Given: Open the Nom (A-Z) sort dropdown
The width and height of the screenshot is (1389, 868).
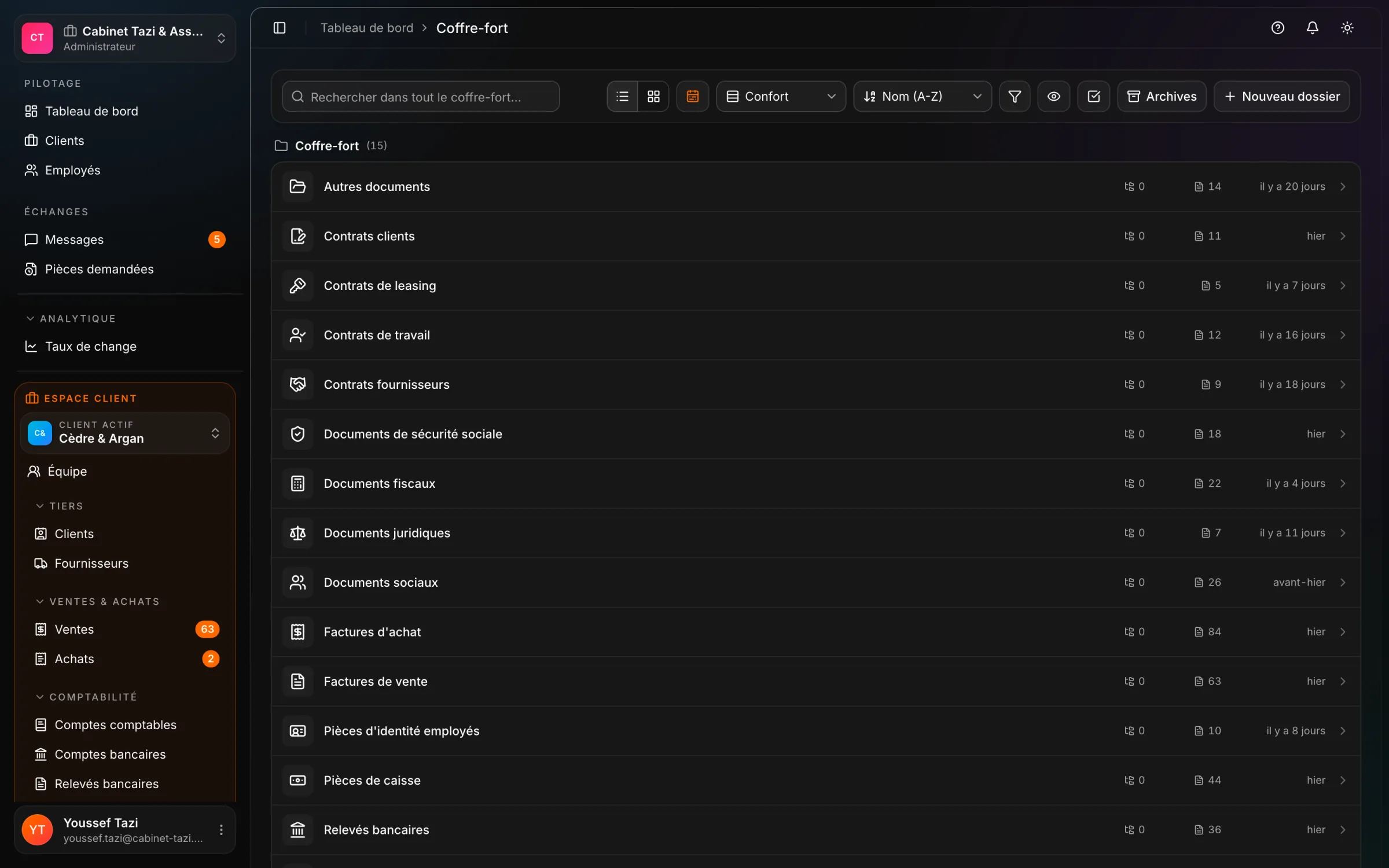Looking at the screenshot, I should pos(923,96).
